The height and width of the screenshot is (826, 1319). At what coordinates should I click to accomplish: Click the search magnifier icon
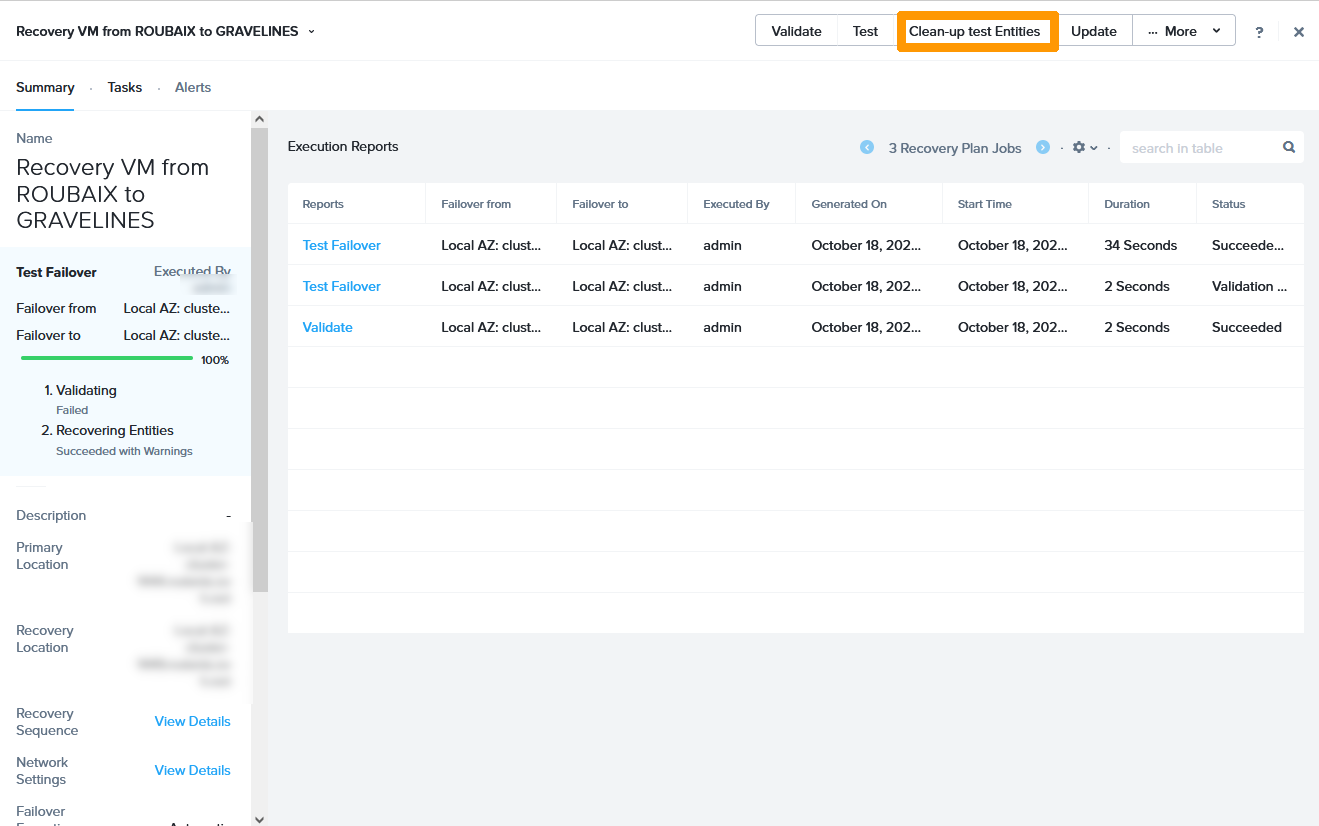1289,148
